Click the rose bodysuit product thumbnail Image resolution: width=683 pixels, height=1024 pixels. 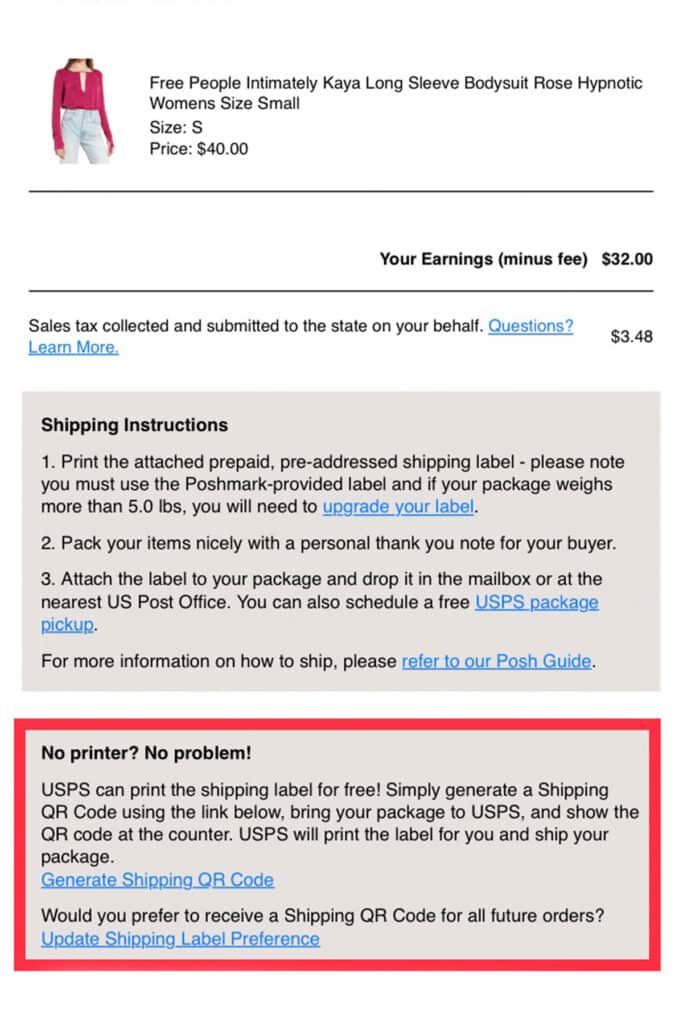point(81,110)
